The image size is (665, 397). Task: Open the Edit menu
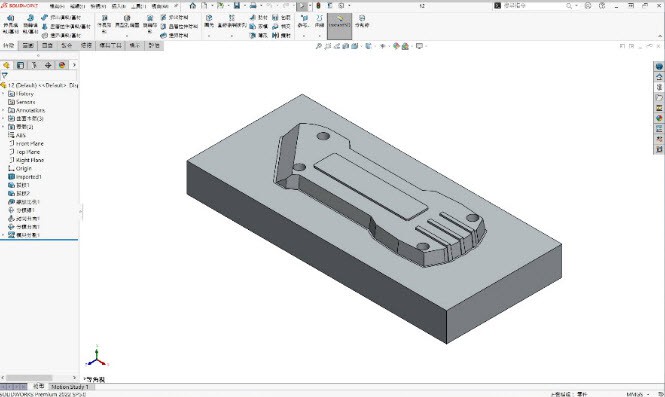click(x=77, y=6)
